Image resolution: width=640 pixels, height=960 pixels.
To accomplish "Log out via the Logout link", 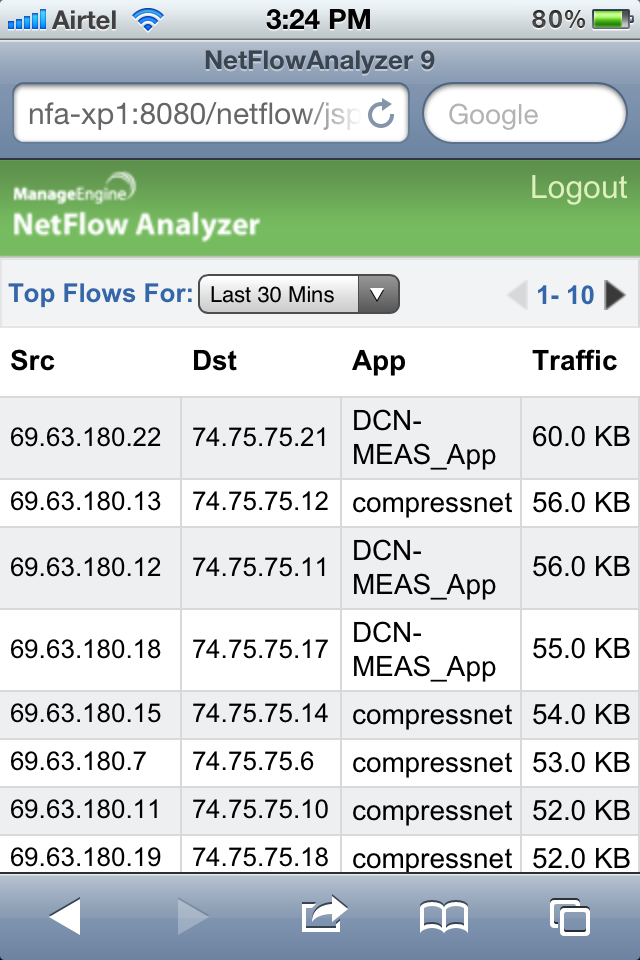I will tap(579, 187).
